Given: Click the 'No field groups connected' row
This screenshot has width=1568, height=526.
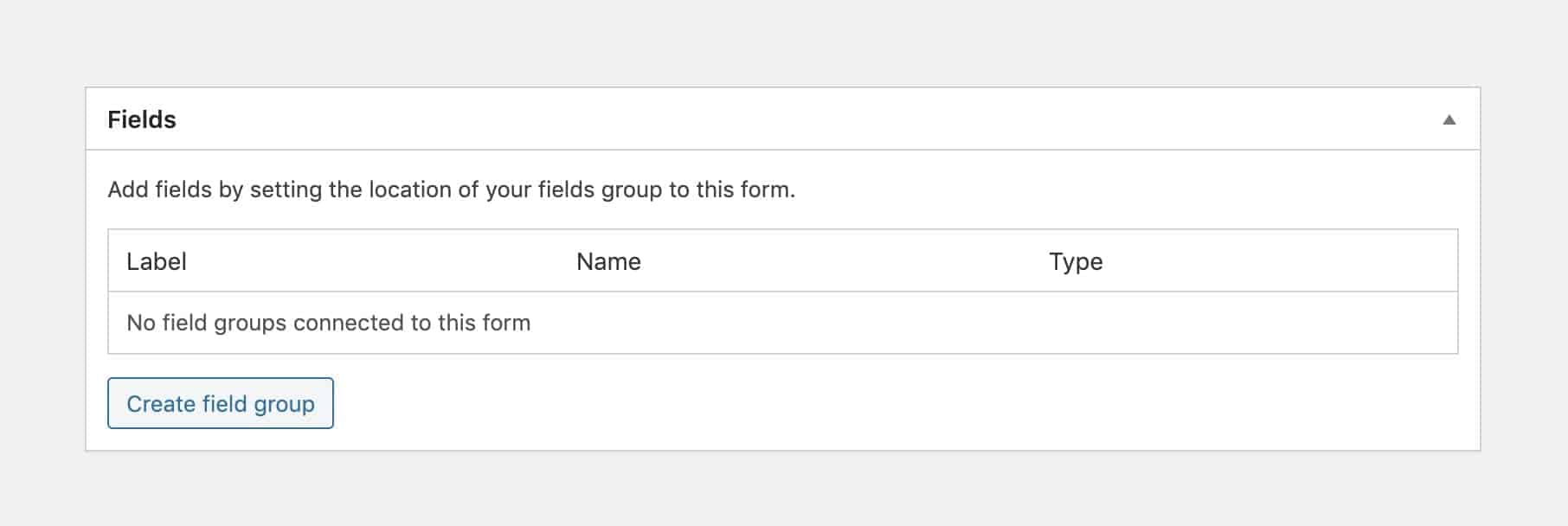Looking at the screenshot, I should pyautogui.click(x=328, y=323).
